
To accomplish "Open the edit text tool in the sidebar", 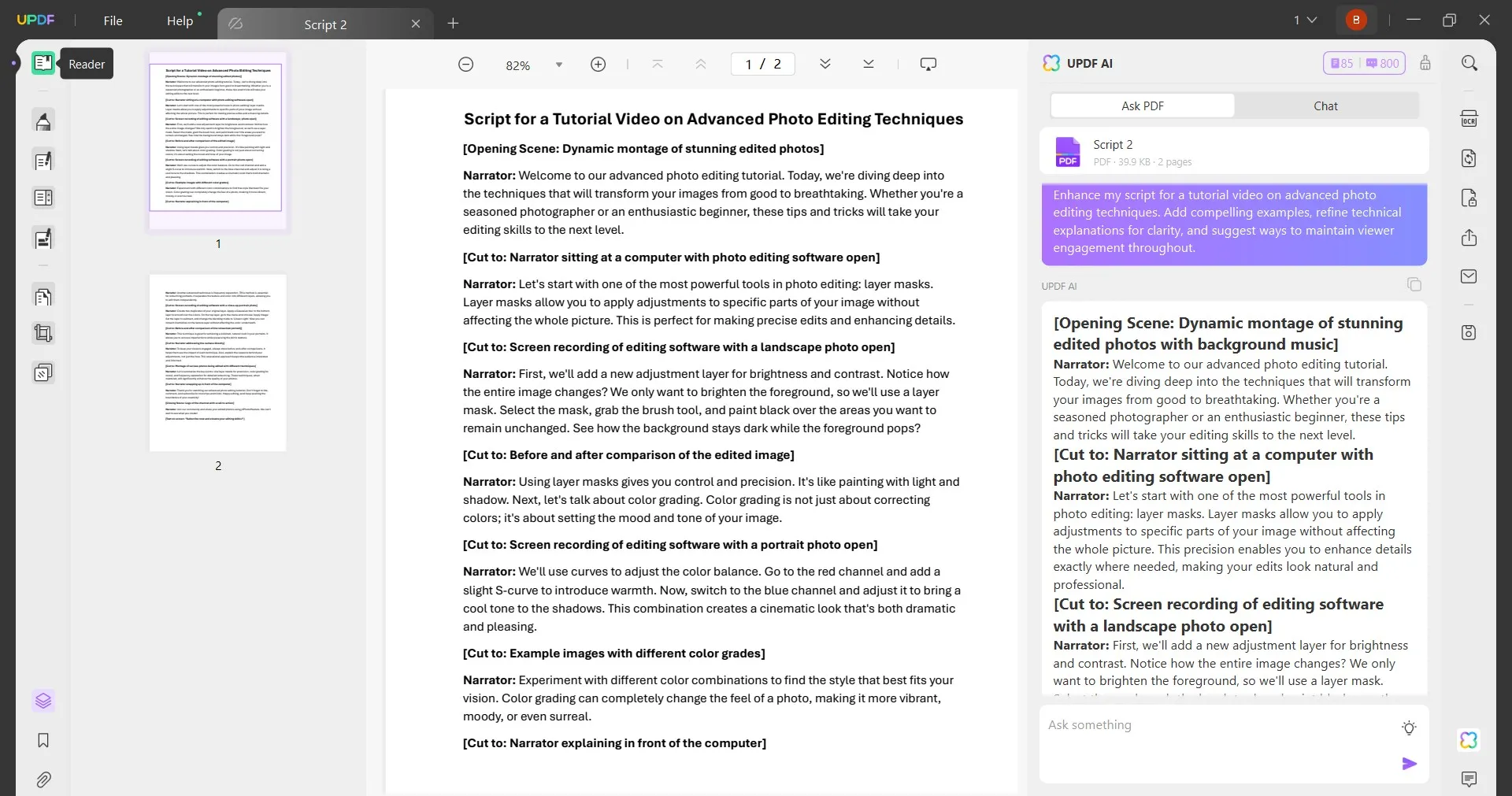I will pos(43,161).
